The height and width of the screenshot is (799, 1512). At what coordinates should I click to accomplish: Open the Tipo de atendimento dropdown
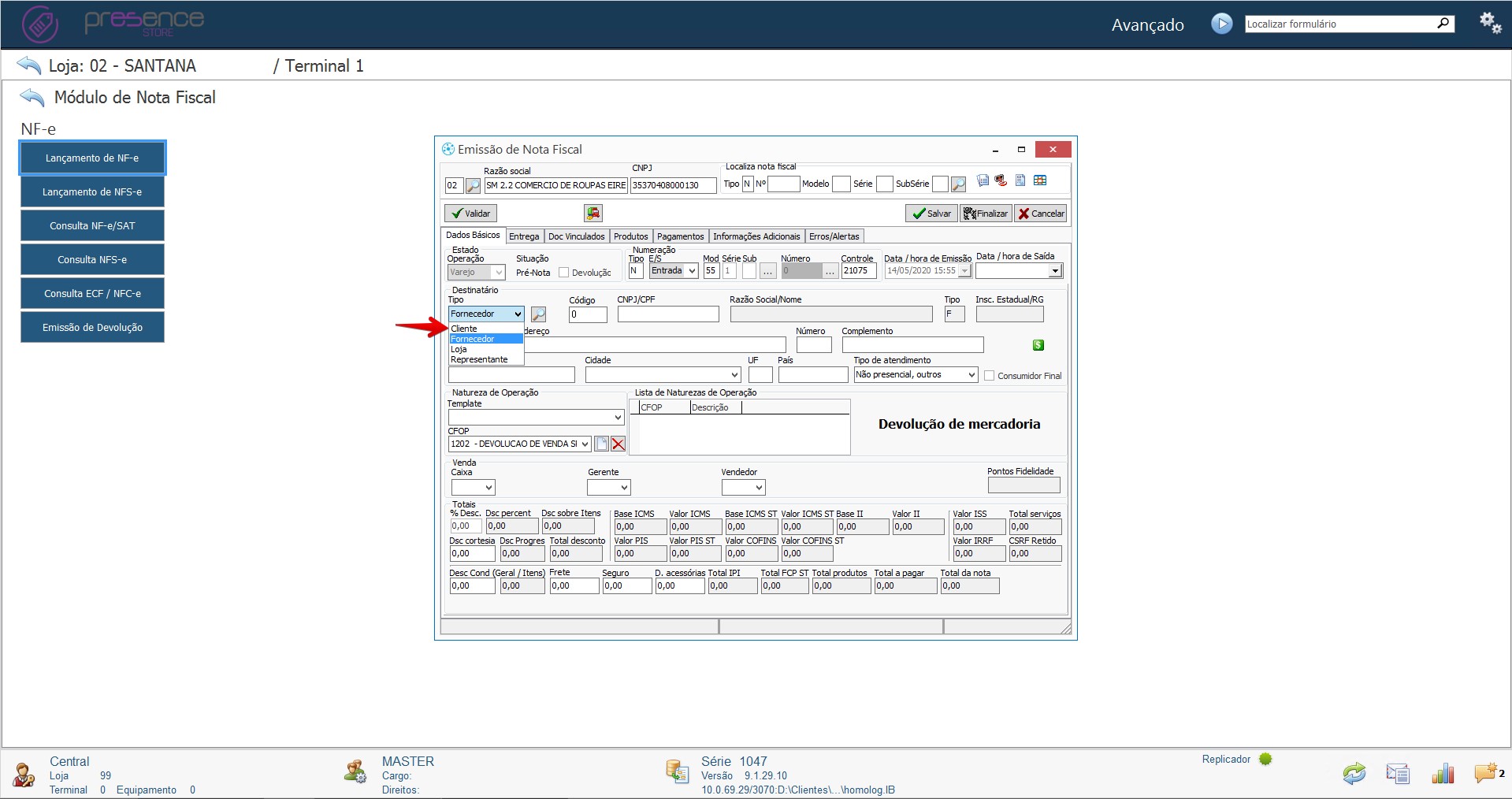pos(971,375)
